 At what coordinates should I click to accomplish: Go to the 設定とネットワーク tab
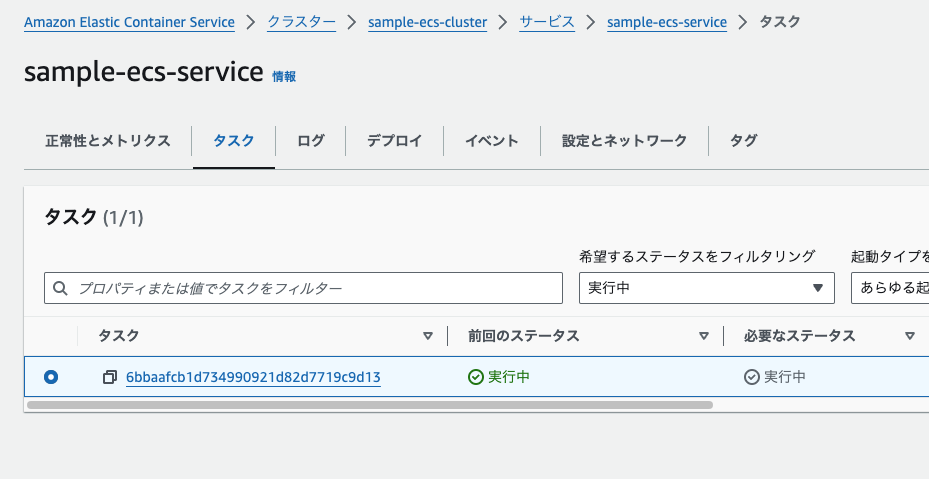624,141
